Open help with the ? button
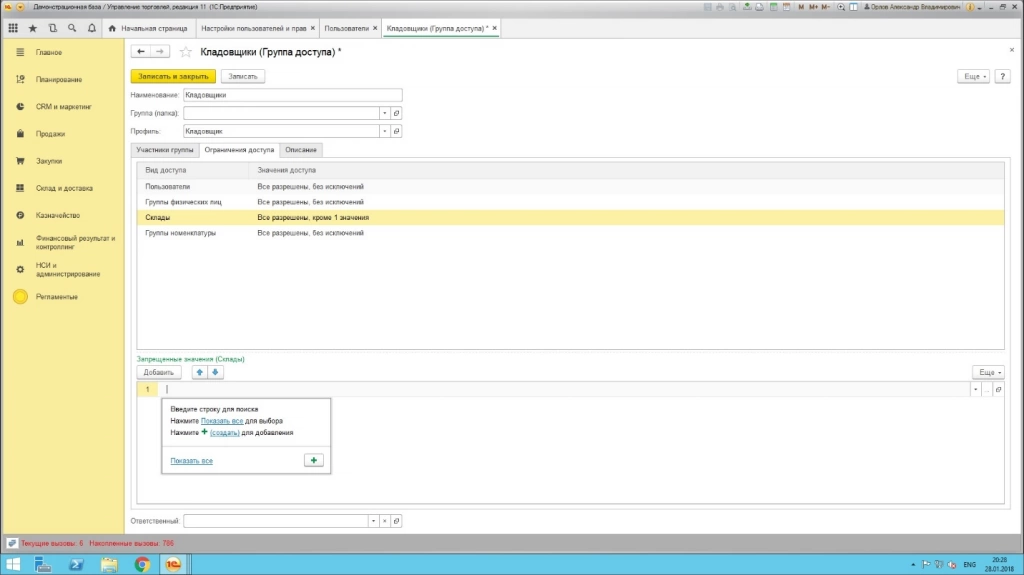 click(1002, 76)
